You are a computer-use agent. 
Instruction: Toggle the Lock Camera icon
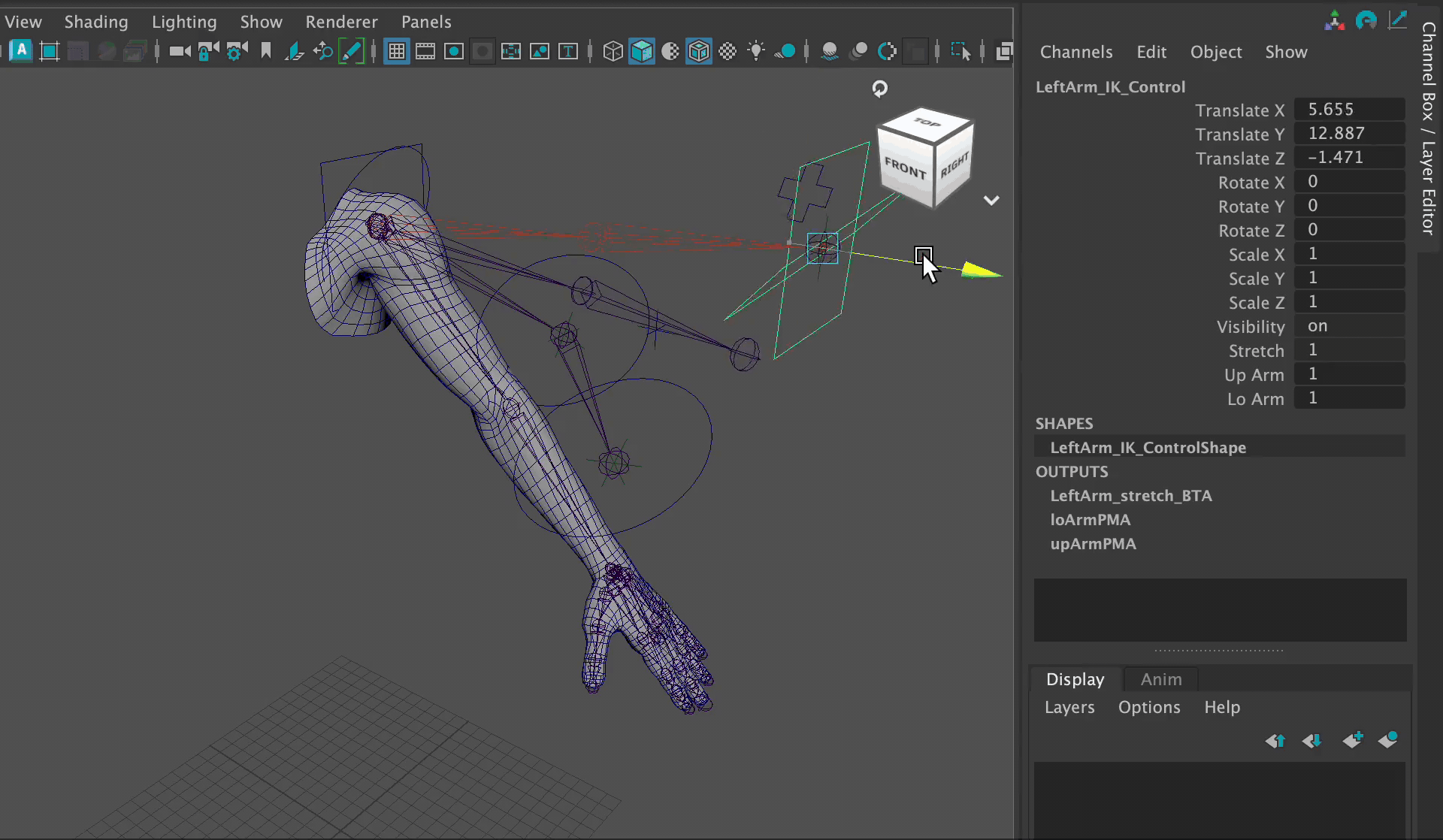[208, 51]
